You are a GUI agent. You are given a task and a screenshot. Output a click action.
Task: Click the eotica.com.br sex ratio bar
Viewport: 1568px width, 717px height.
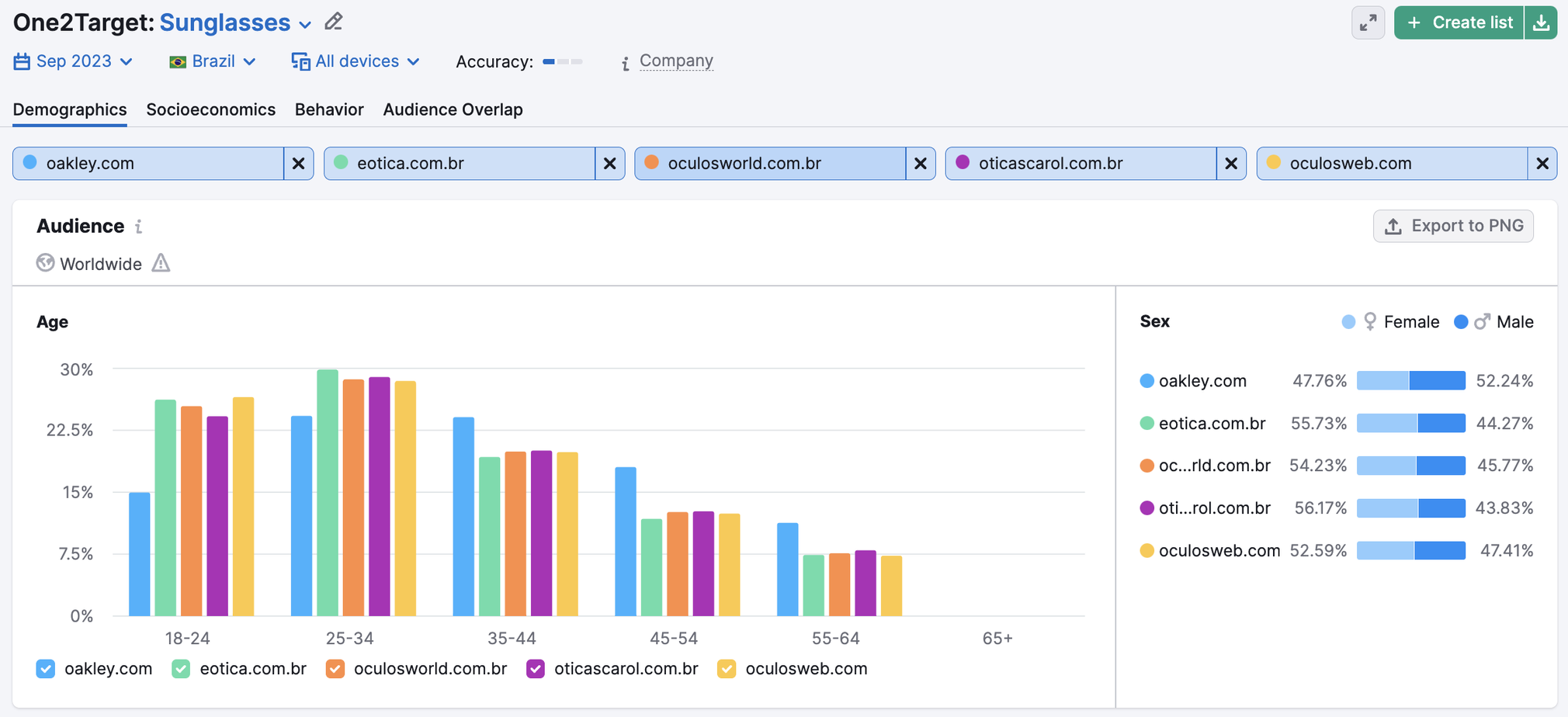click(1411, 423)
